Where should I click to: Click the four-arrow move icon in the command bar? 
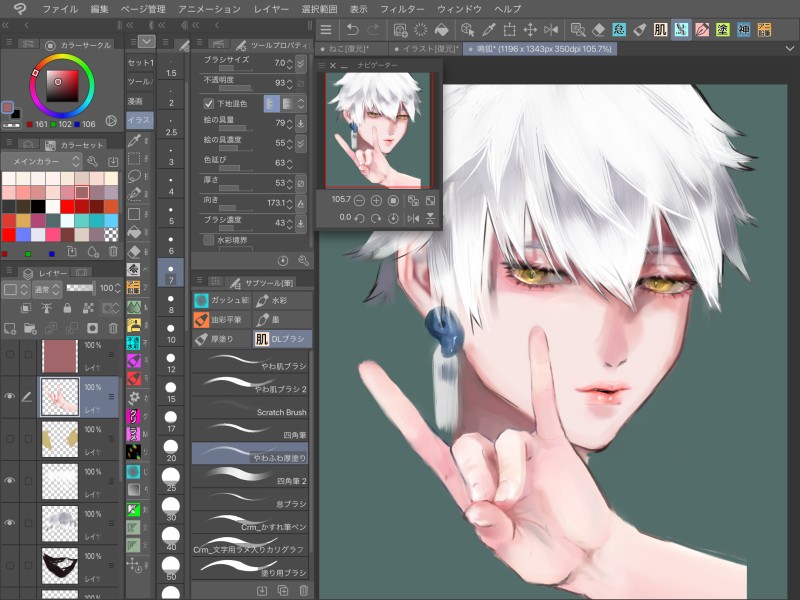[530, 30]
